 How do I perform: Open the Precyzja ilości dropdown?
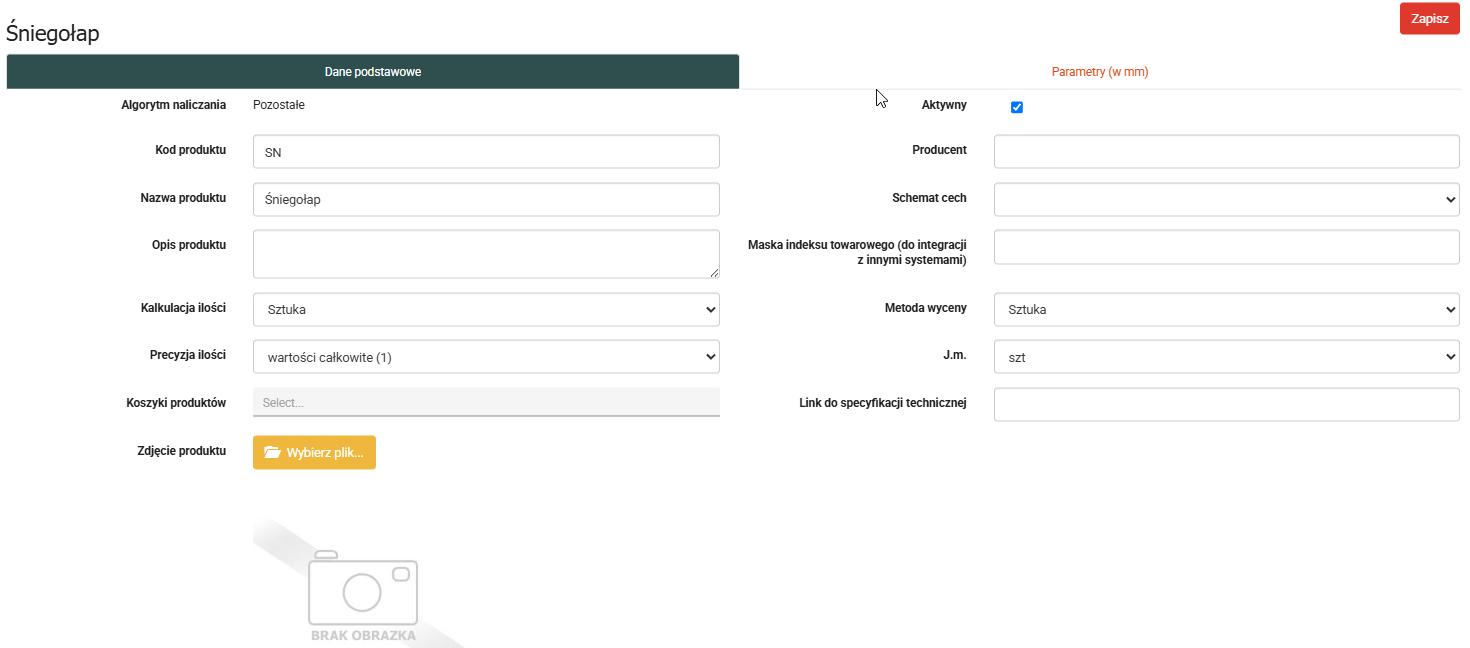click(x=486, y=357)
